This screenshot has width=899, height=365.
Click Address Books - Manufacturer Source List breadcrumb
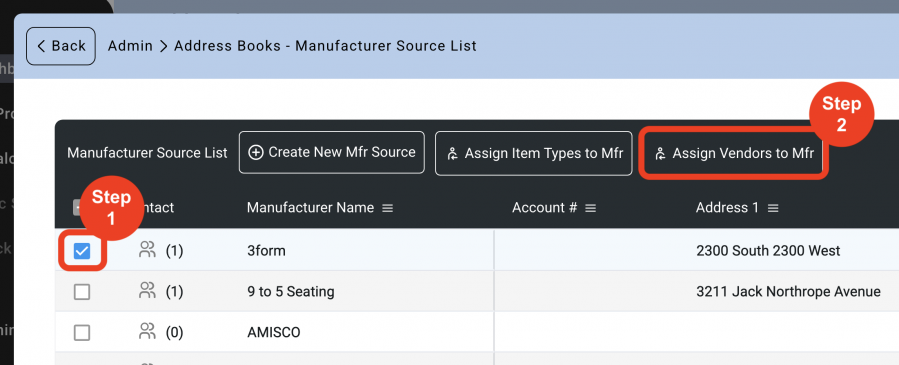click(x=325, y=46)
